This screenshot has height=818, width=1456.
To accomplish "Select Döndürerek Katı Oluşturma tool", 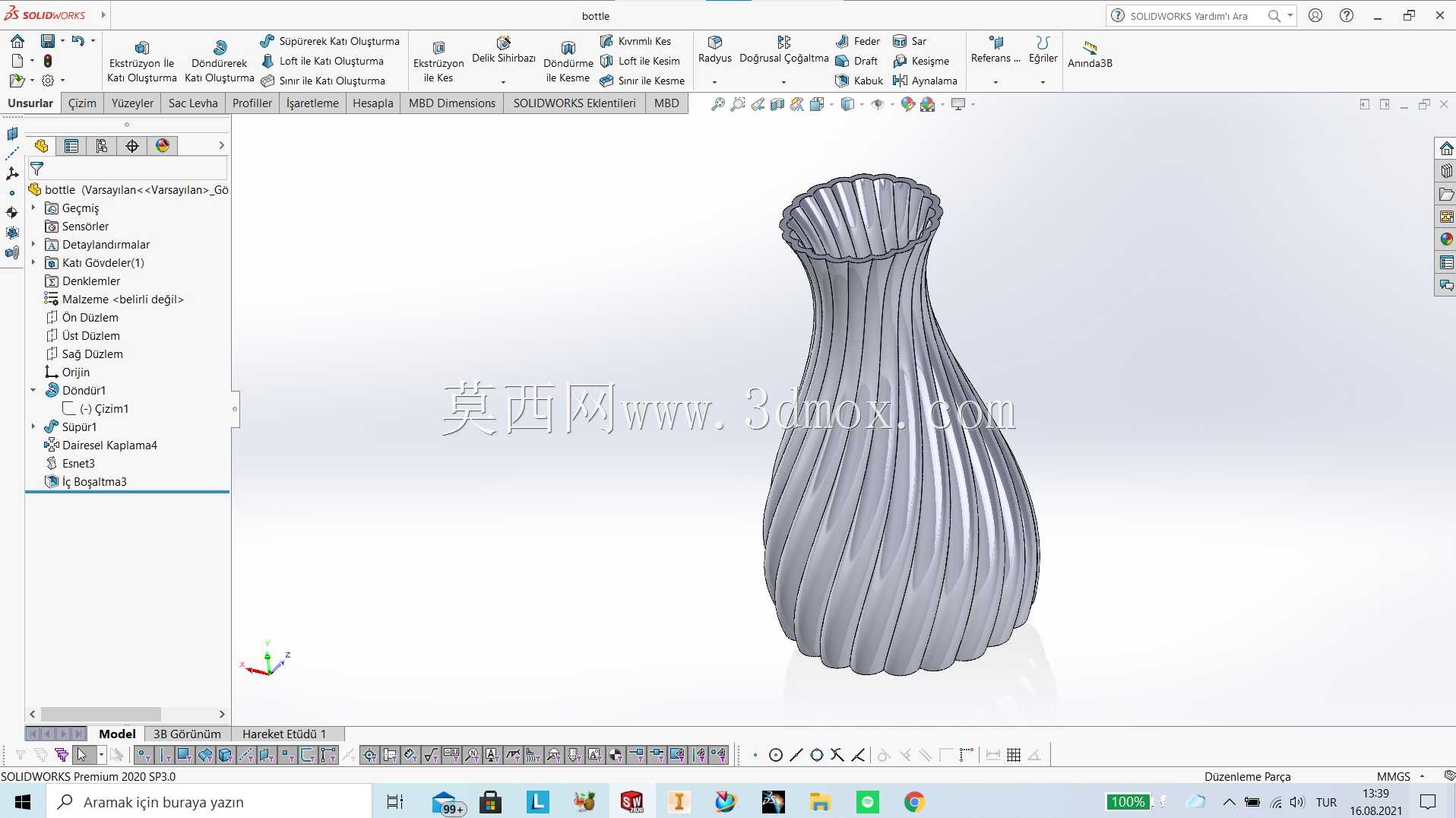I will click(219, 61).
